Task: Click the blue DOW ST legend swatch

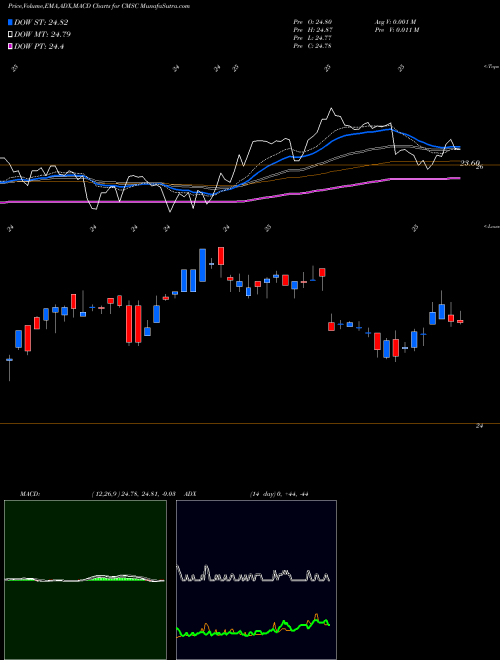Action: tap(10, 22)
